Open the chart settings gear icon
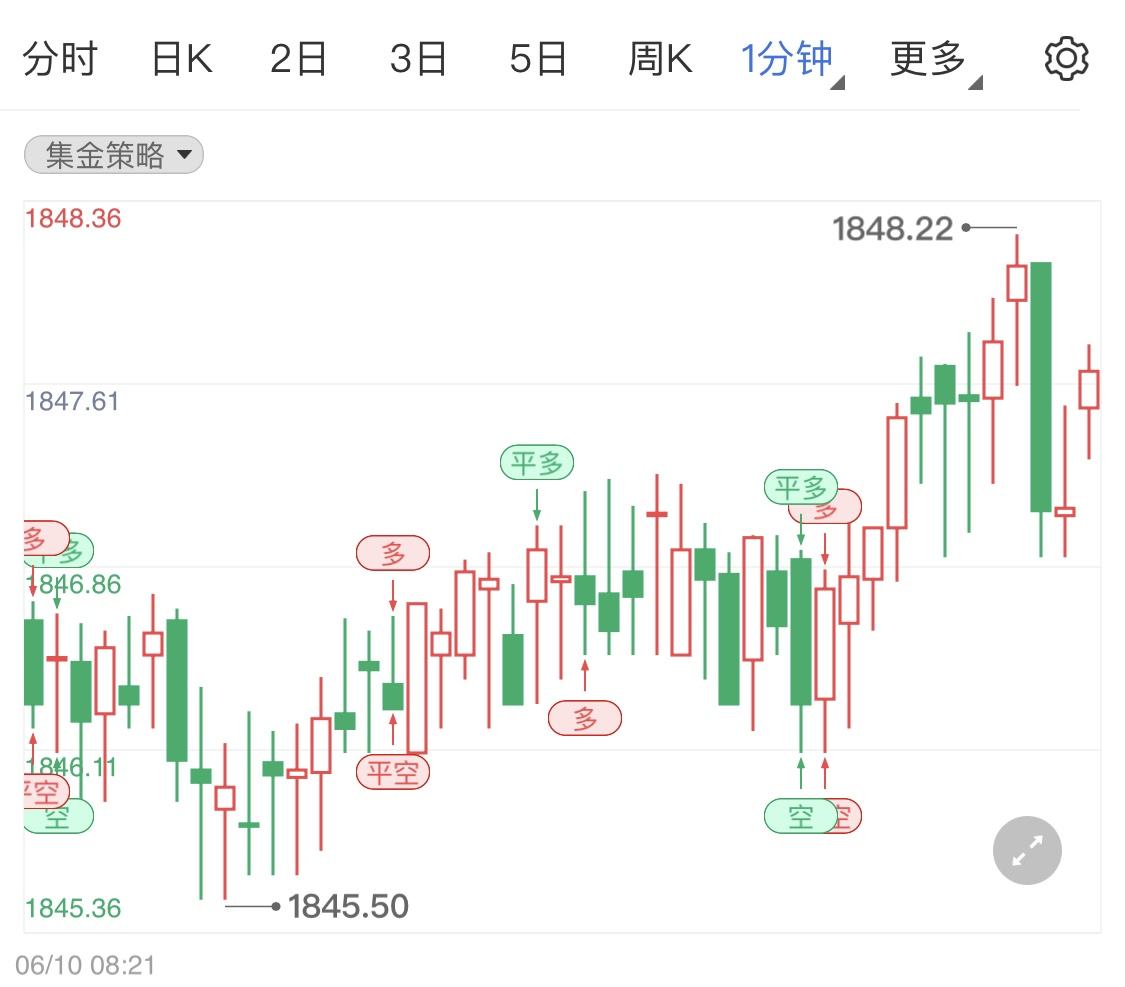The image size is (1125, 987). (1065, 57)
